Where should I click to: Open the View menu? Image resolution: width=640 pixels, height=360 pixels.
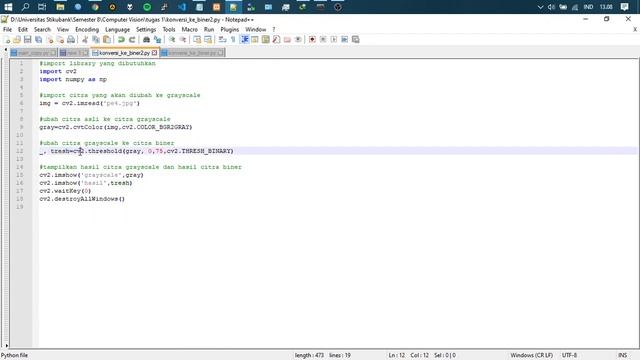coord(62,29)
